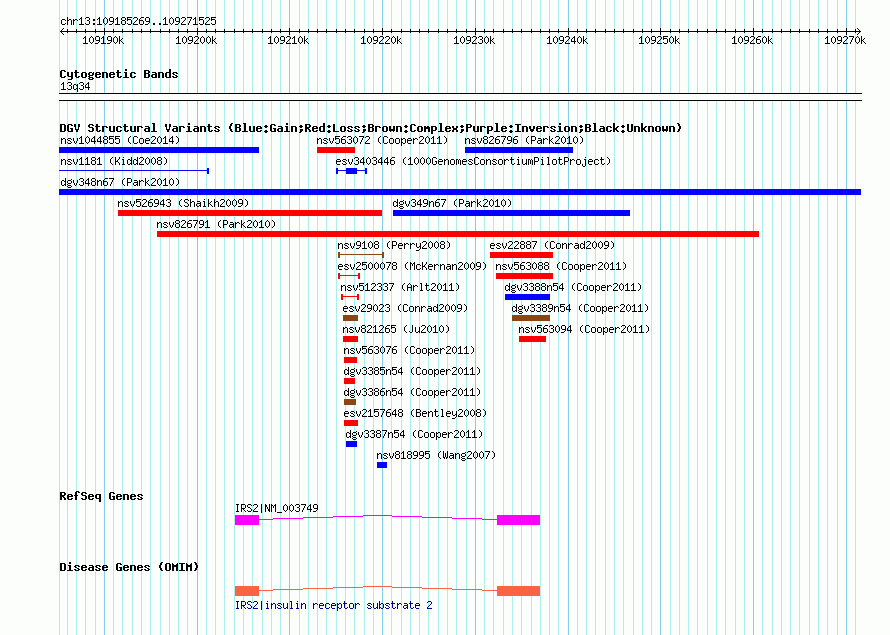Select the orange OMIM IRS2 right exon block
Image resolution: width=890 pixels, height=635 pixels.
click(x=518, y=591)
